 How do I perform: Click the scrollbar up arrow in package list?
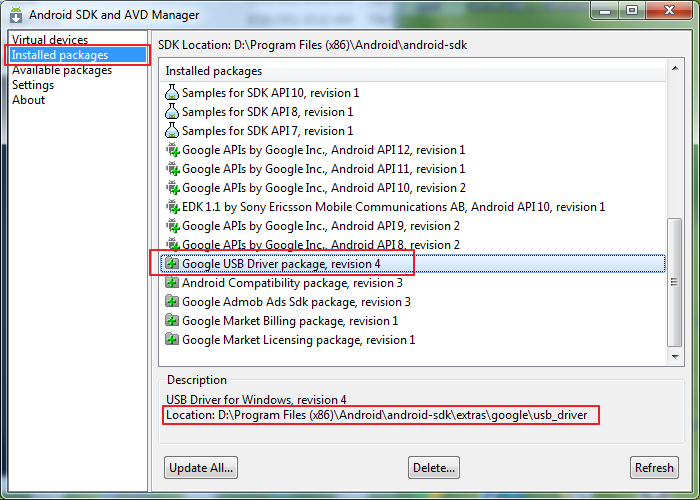point(675,68)
